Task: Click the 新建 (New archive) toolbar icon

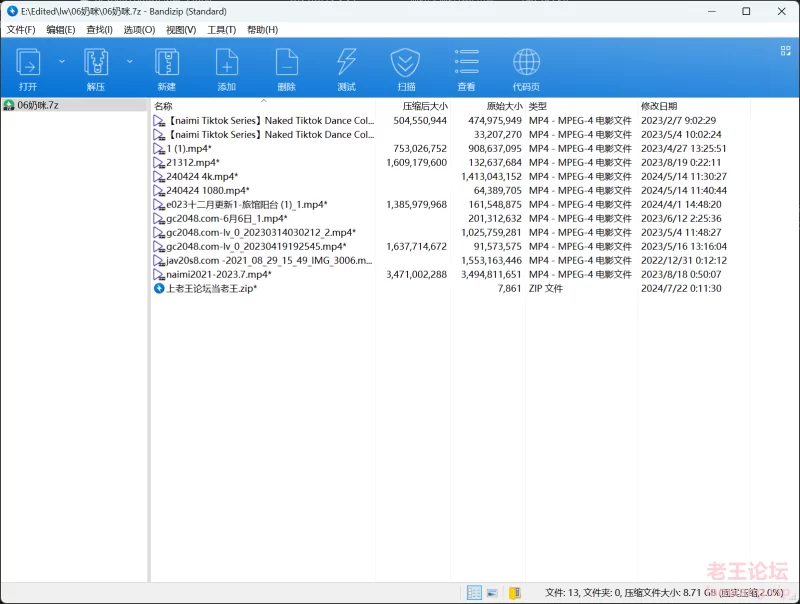Action: (167, 62)
